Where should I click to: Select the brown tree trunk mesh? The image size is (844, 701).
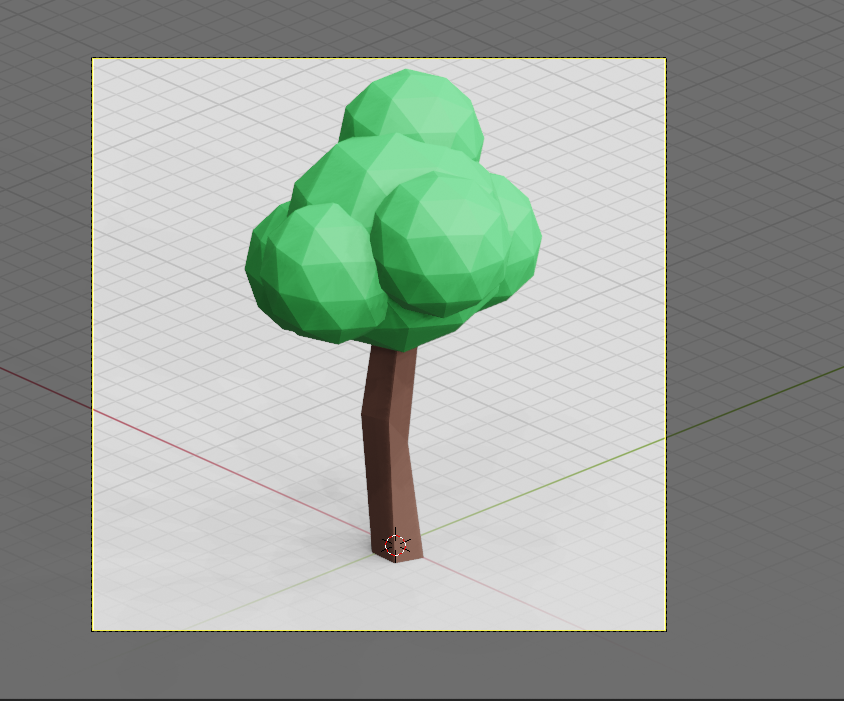coord(392,455)
